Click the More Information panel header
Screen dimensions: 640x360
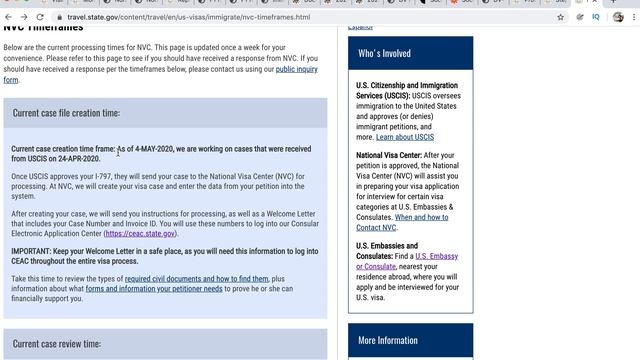click(x=411, y=340)
